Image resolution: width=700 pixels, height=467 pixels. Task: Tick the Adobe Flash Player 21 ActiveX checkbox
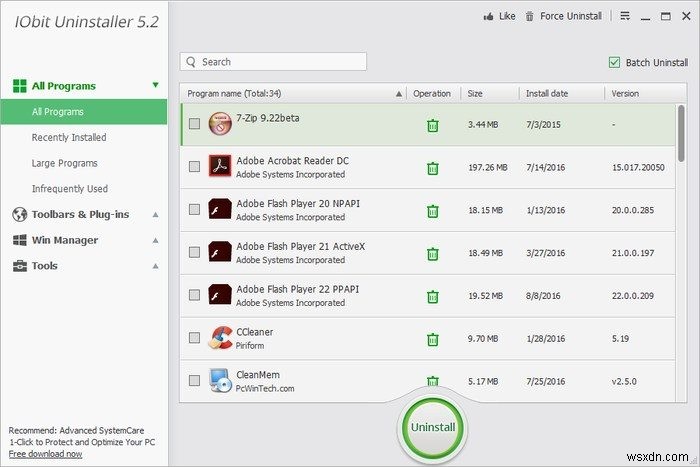click(x=194, y=252)
